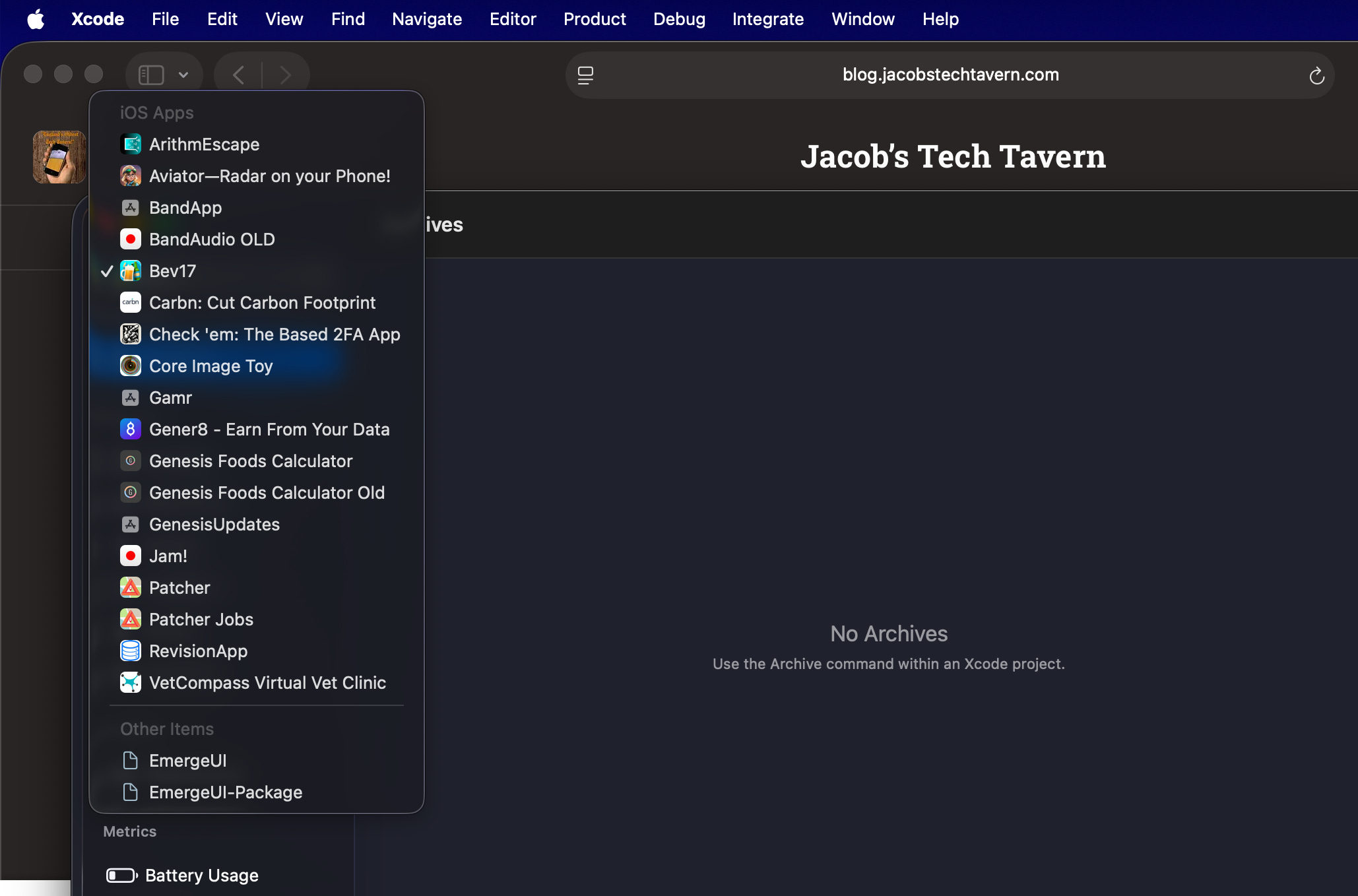Open the Integrate menu
This screenshot has width=1358, height=896.
(x=767, y=19)
